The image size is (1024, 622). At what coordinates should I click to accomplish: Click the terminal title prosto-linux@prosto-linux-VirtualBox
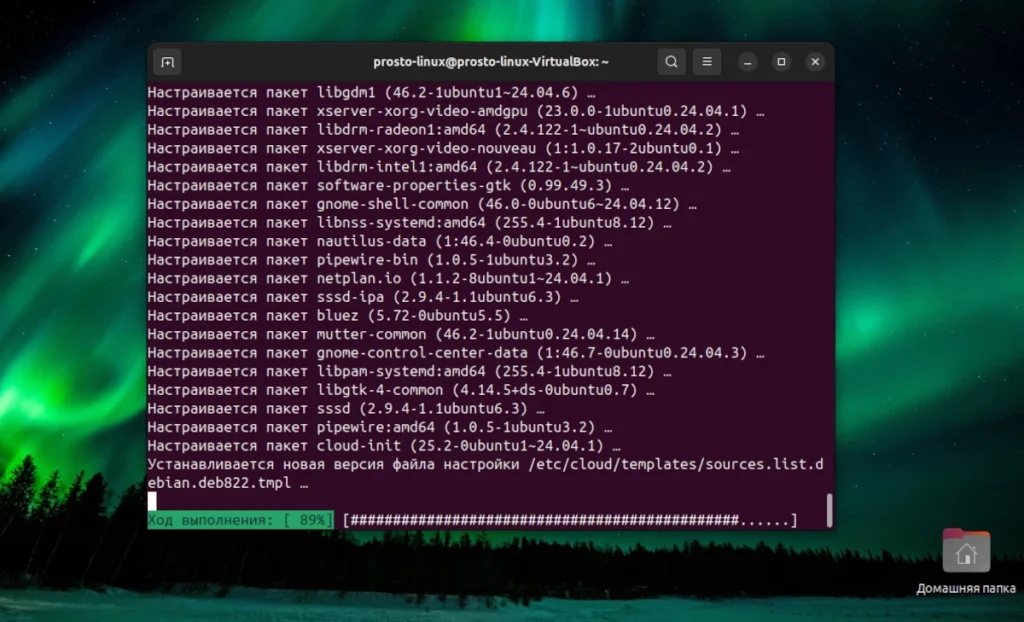(490, 62)
